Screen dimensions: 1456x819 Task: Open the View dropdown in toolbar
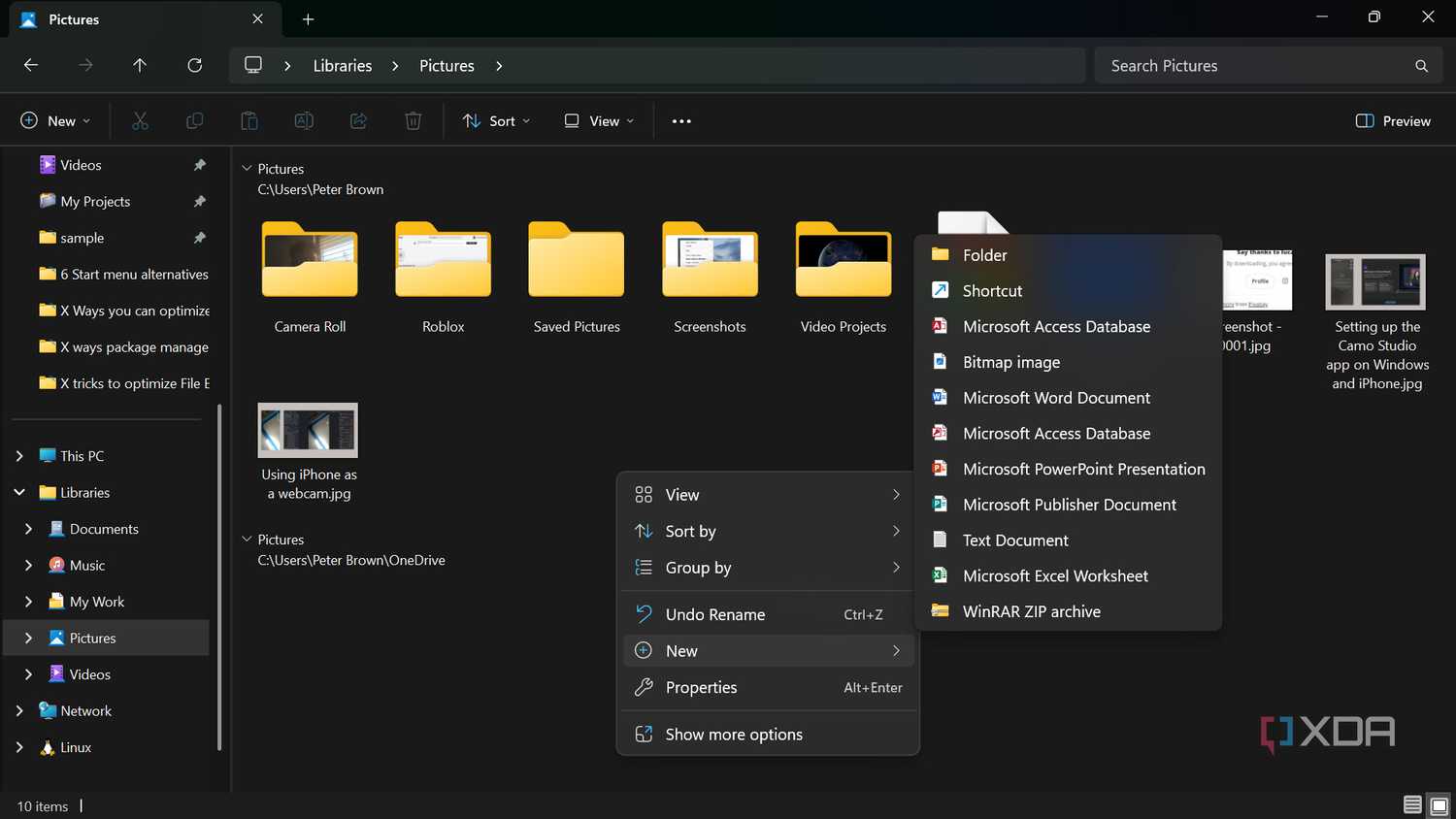(599, 121)
